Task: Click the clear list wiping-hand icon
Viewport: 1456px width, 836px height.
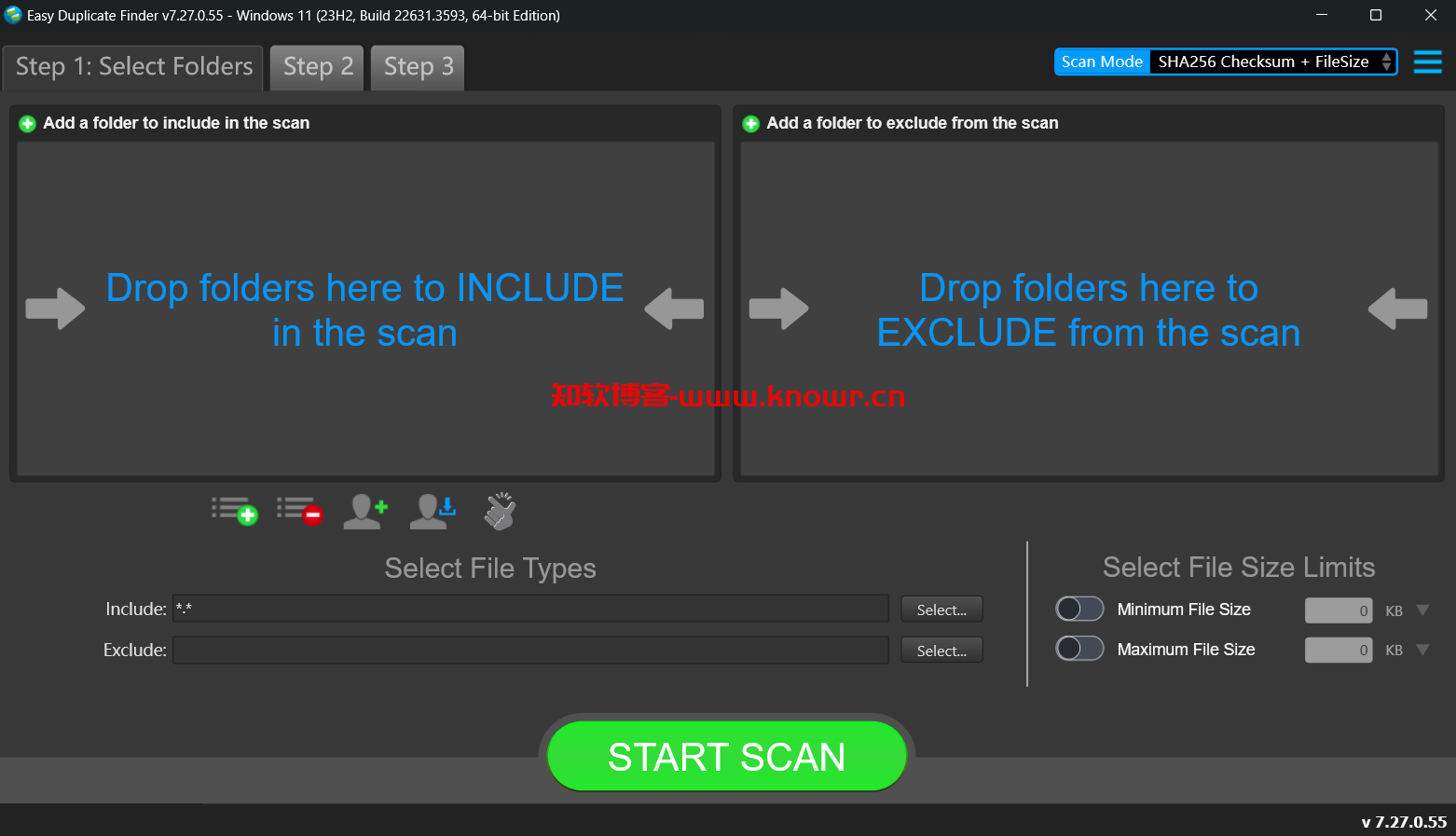Action: click(x=500, y=511)
